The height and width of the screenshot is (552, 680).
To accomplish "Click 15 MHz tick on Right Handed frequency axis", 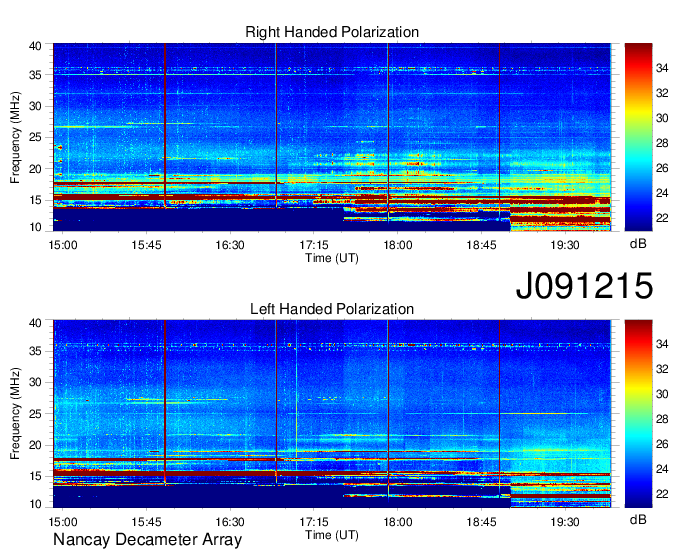I will coord(35,200).
